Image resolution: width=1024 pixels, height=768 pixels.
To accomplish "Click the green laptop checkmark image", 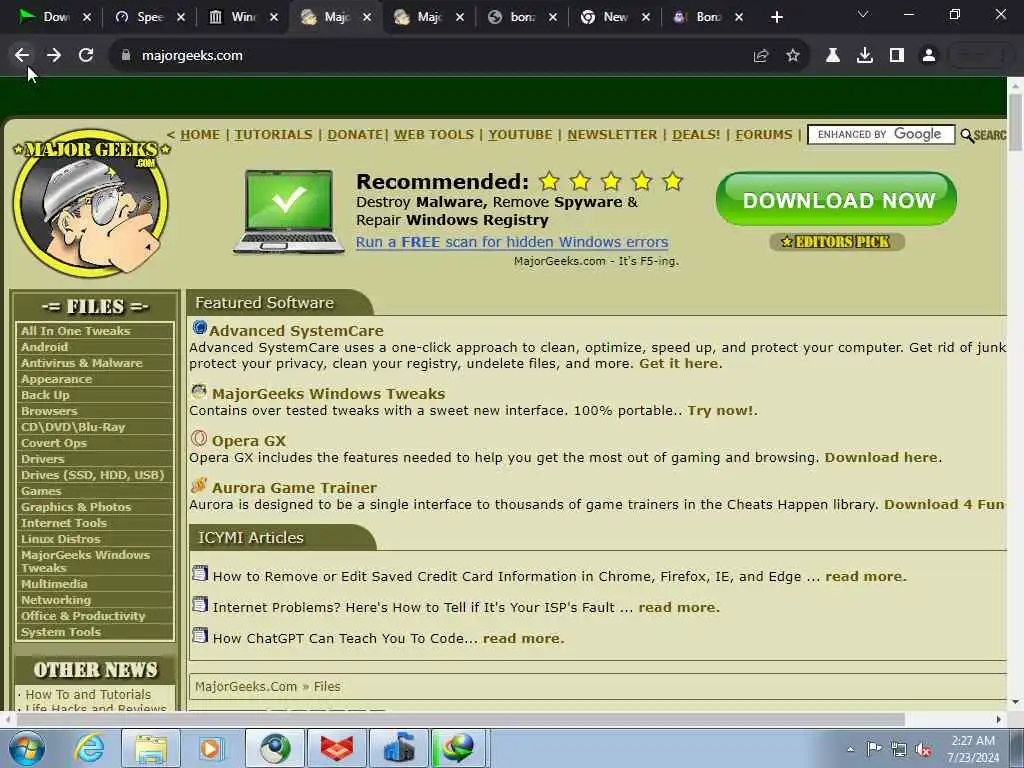I will point(288,211).
